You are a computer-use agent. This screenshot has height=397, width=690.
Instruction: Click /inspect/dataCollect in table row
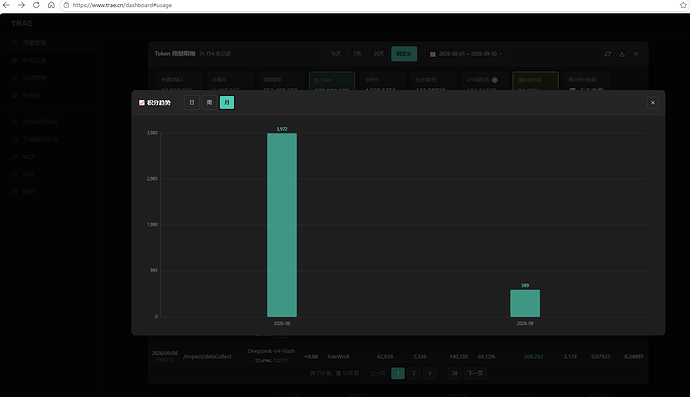click(x=207, y=357)
